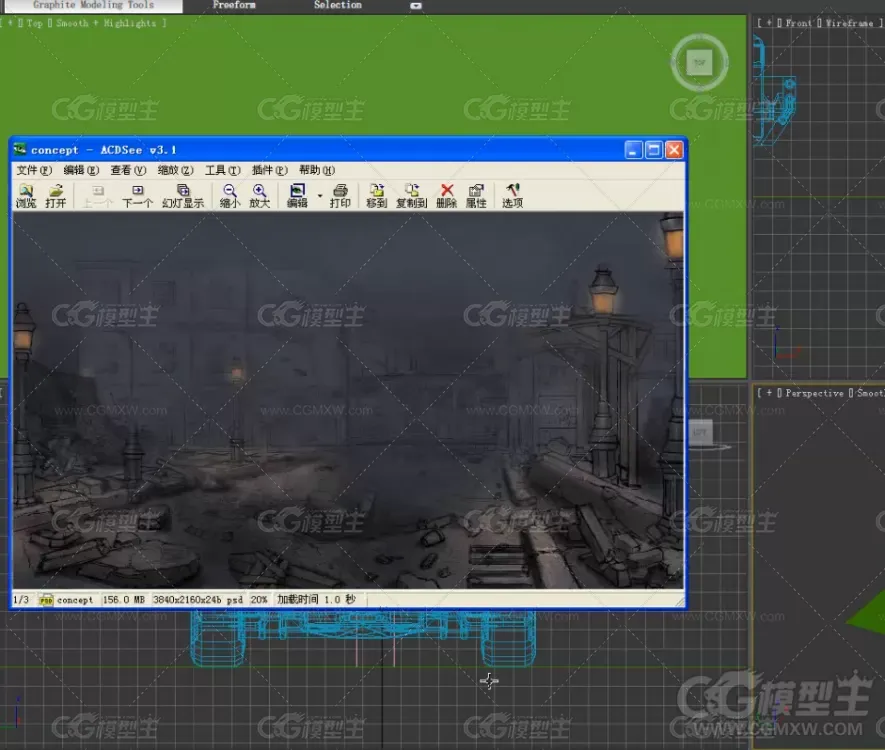The width and height of the screenshot is (885, 750).
Task: Click the street concept artwork in ACDSee viewer
Action: [x=348, y=401]
